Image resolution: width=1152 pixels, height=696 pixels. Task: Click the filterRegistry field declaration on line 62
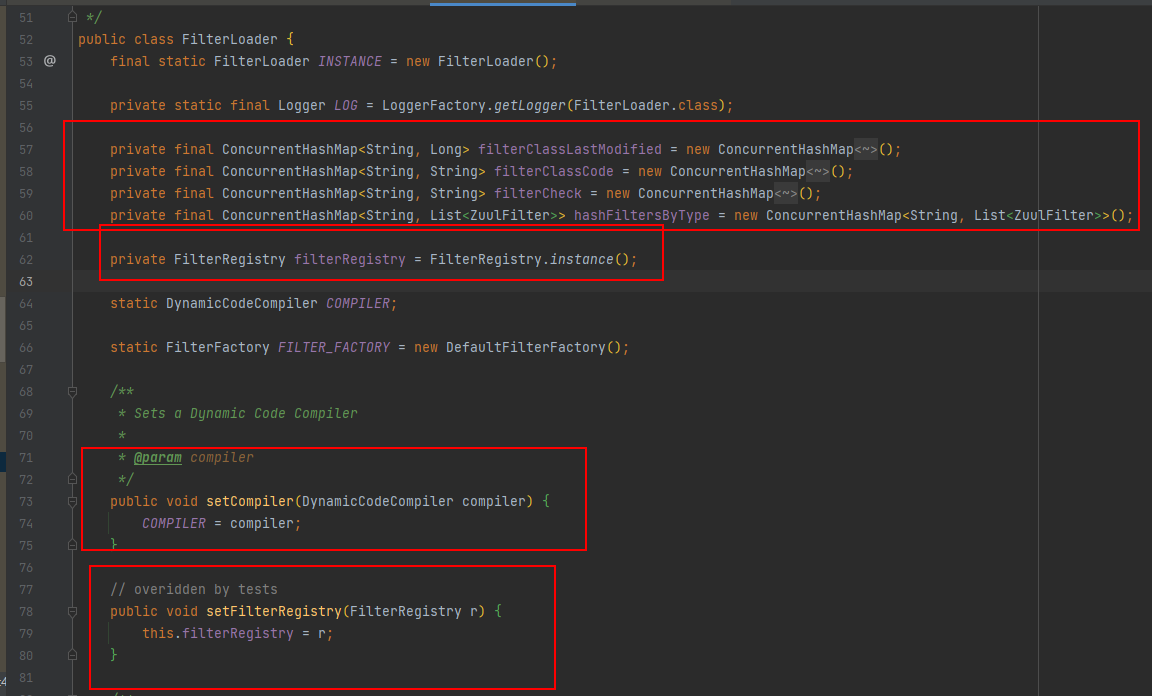(350, 259)
